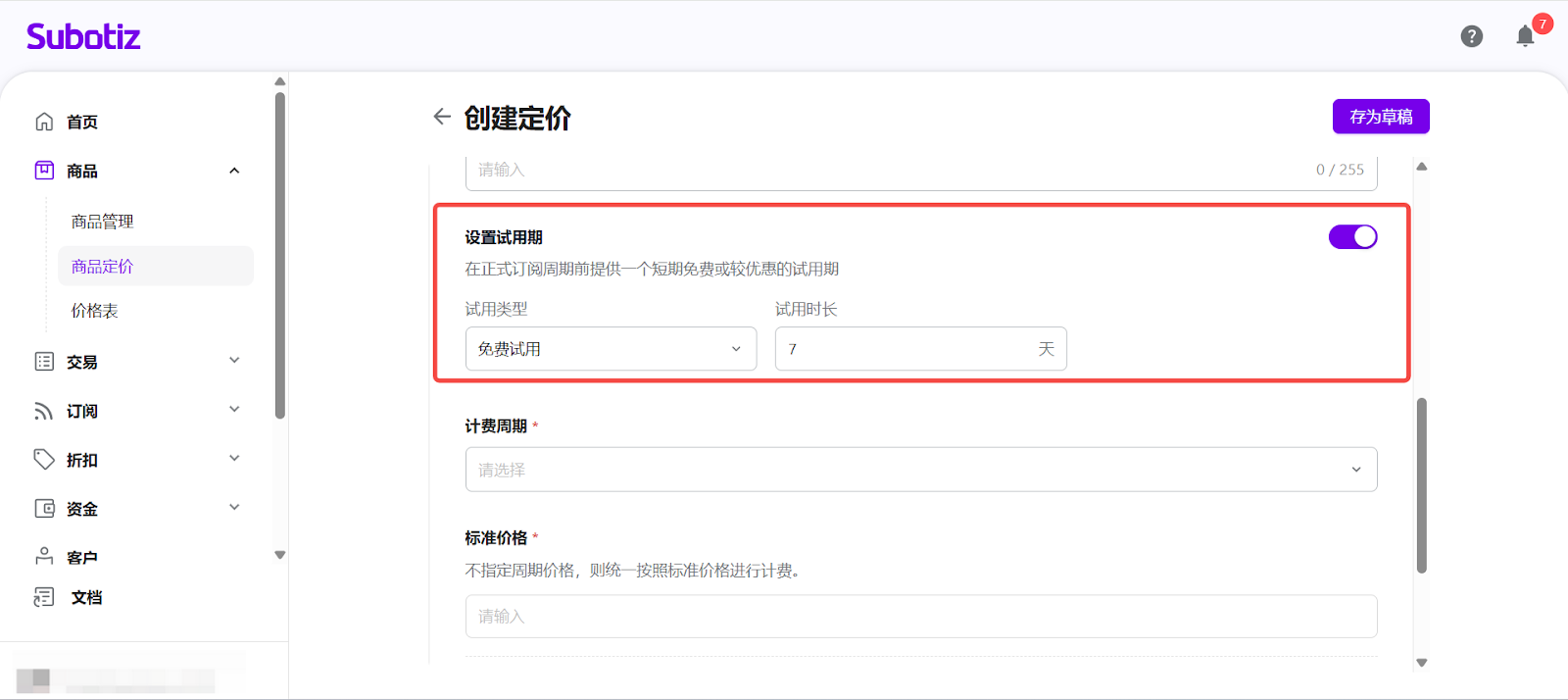Screen dimensions: 1568x700
Task: Open notifications bell icon
Action: 1525,36
